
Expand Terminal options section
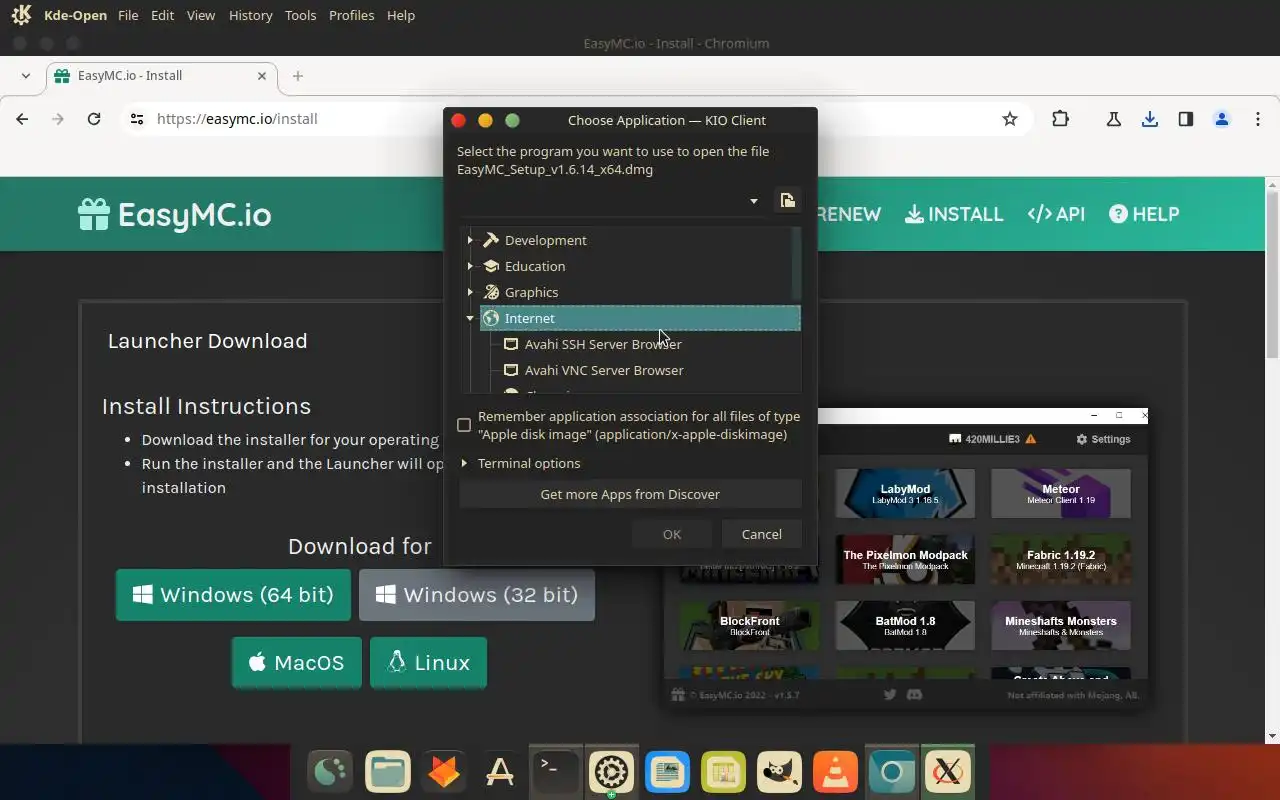point(464,463)
